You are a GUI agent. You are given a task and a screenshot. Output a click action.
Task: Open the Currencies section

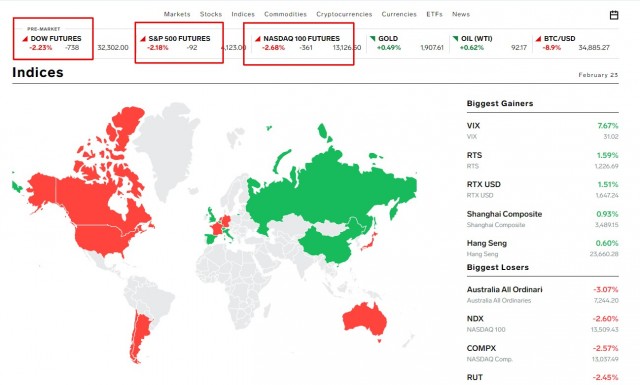pyautogui.click(x=399, y=14)
